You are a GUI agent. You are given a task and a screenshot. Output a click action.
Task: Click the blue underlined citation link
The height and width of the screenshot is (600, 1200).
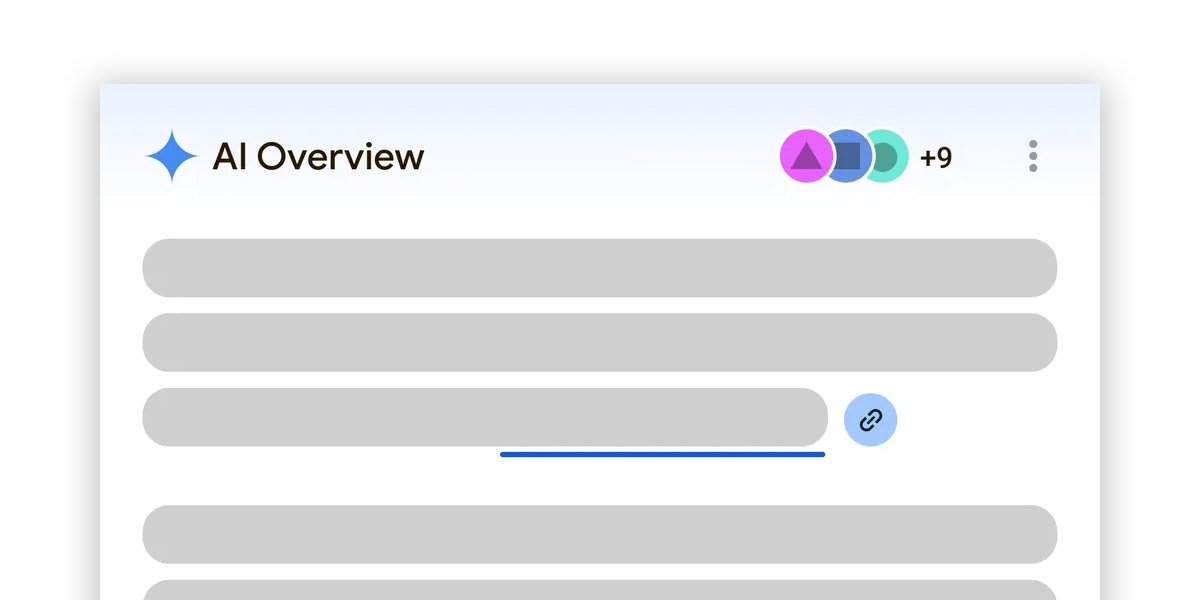pos(662,454)
